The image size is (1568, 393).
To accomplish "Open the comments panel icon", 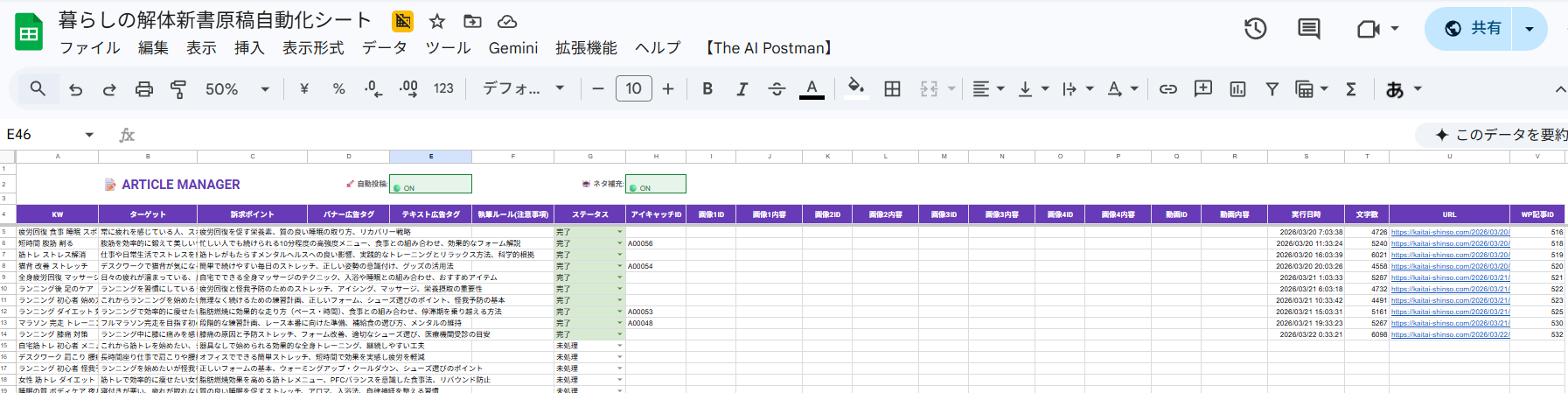I will [x=1308, y=29].
